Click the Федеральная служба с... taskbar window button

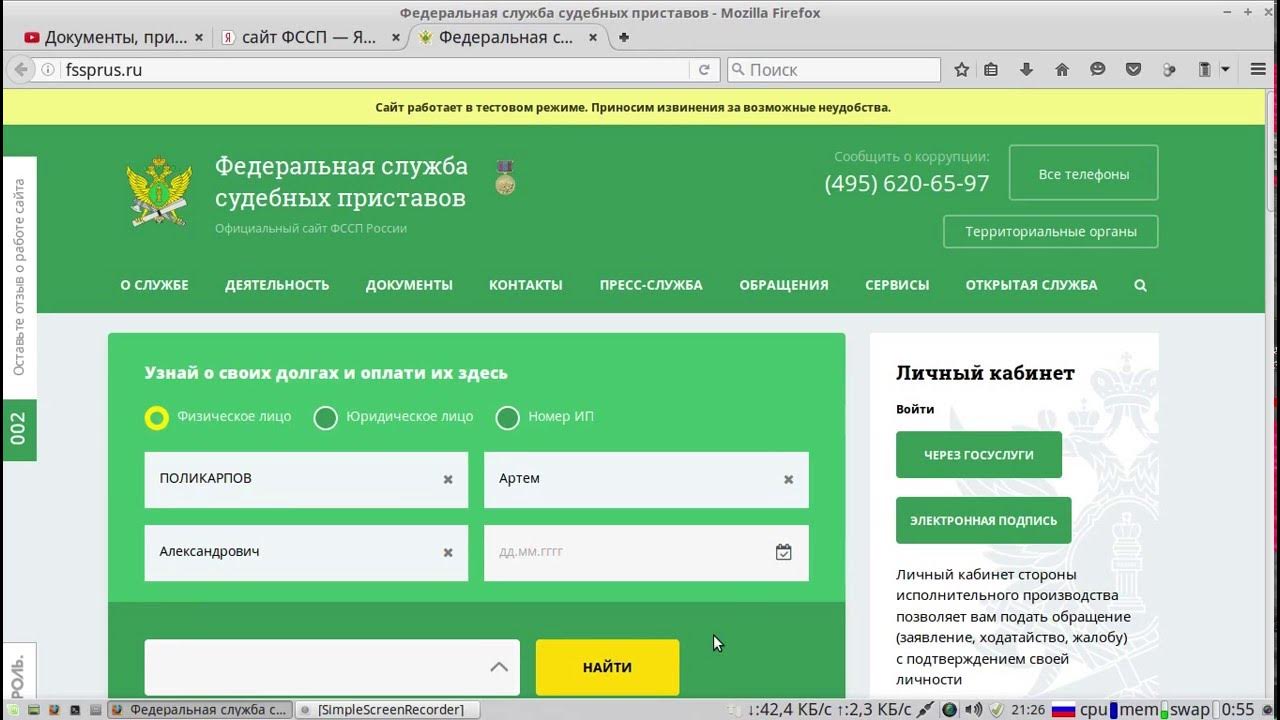click(x=199, y=710)
